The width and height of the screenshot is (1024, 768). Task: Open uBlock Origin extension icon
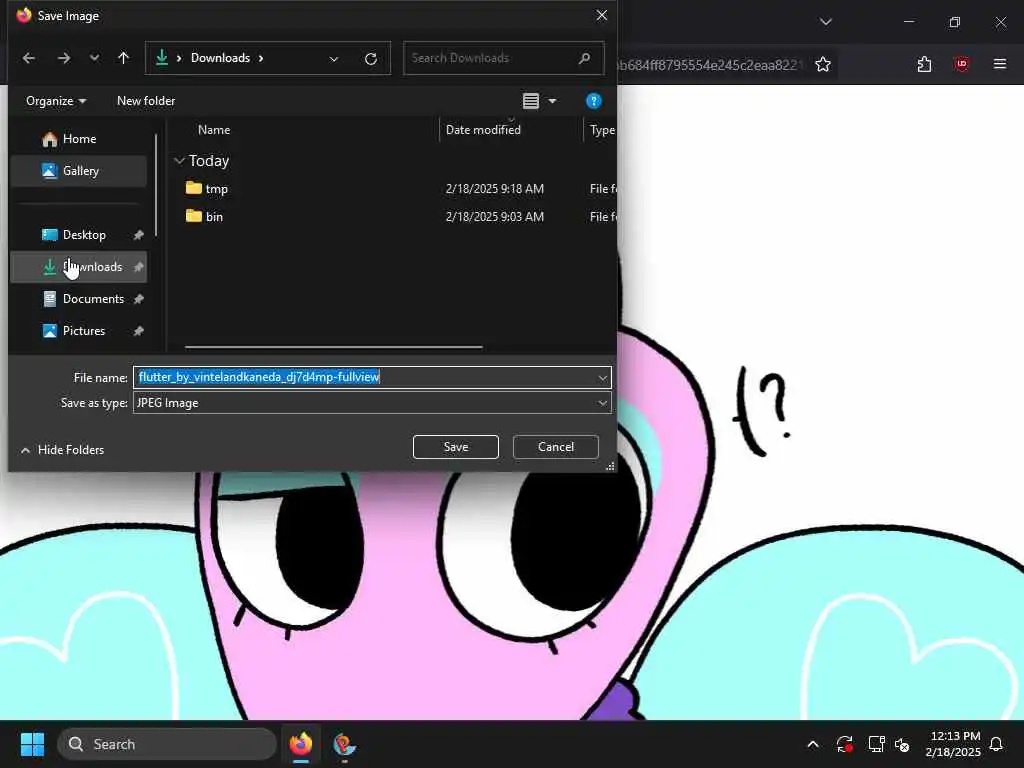961,64
